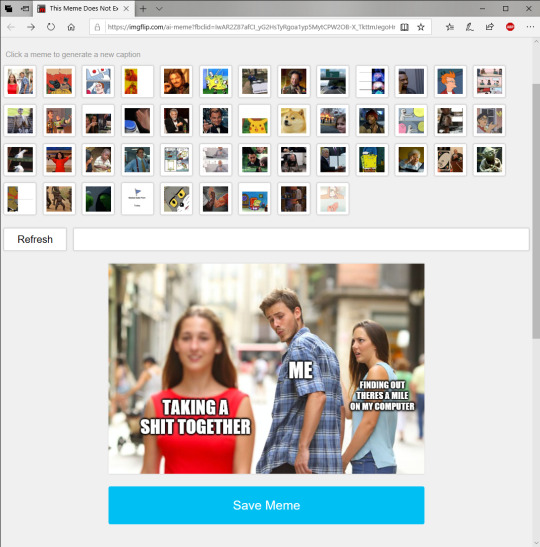Select the Boardroom Meeting comic thumbnail

pos(489,81)
